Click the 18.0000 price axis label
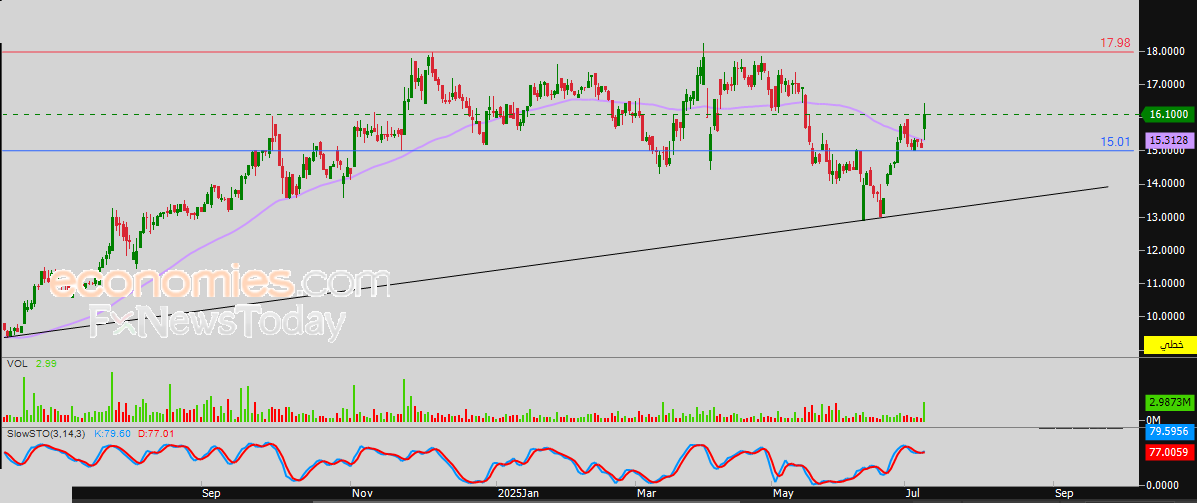Screen dimensions: 1197x503 click(x=1165, y=52)
